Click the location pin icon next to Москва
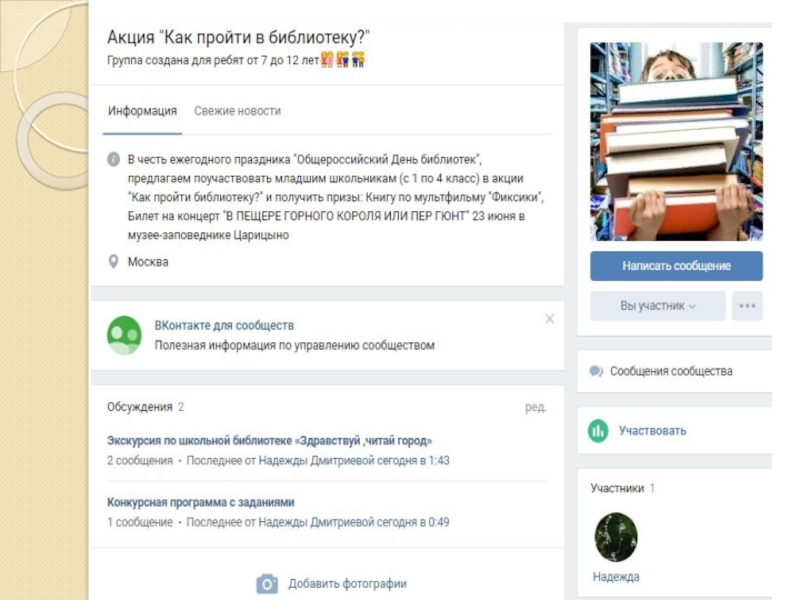 click(x=113, y=262)
